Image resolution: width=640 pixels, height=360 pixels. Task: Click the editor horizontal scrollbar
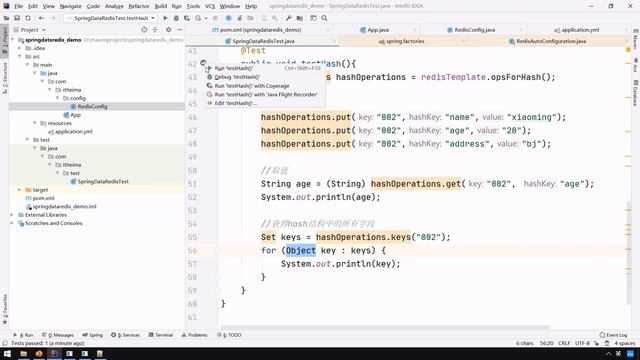pos(385,327)
